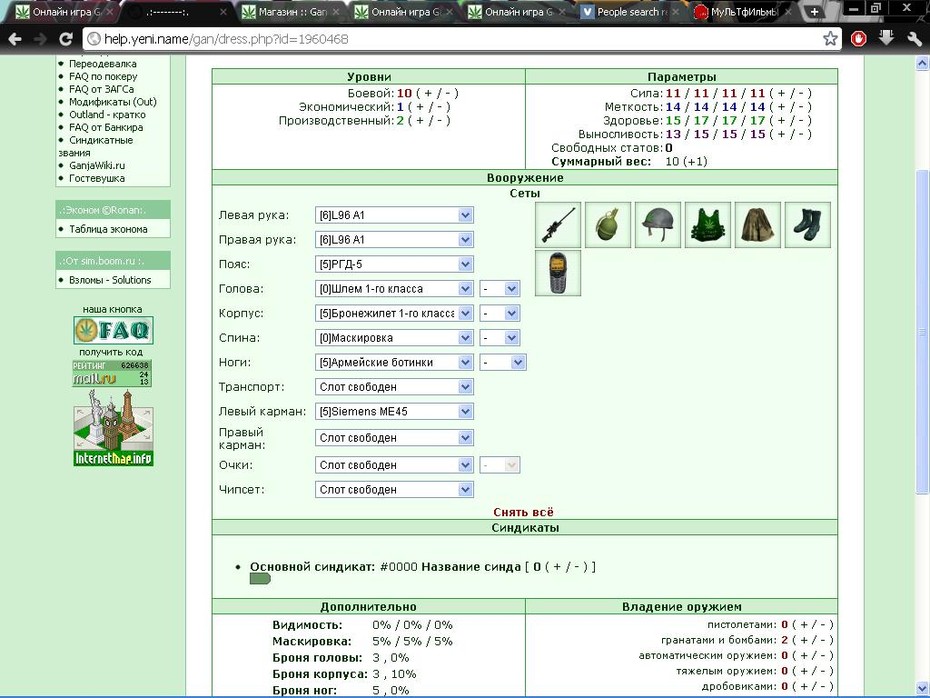Open the Переодевалка sidebar link

pyautogui.click(x=103, y=63)
